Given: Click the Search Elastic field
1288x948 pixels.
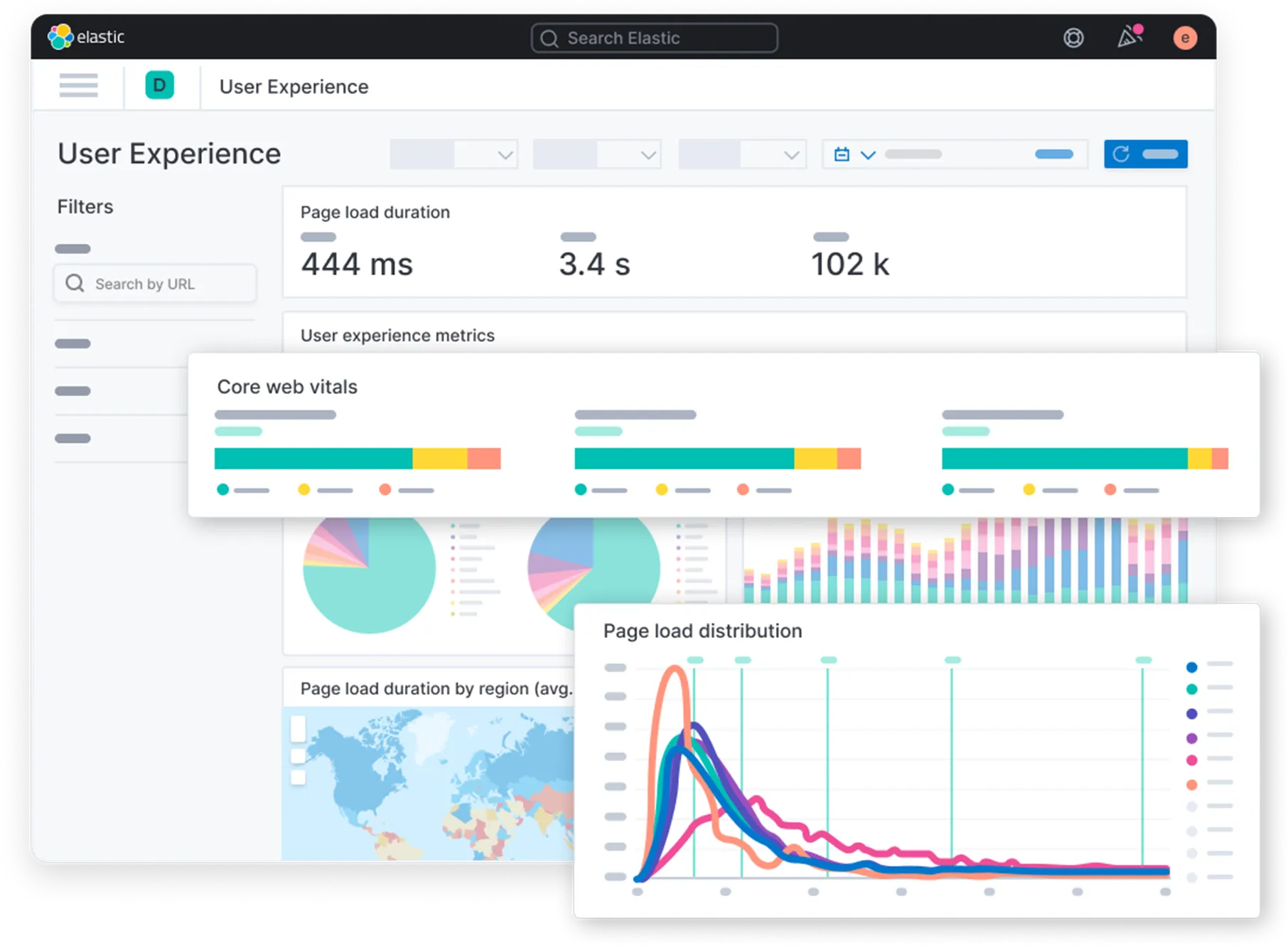Looking at the screenshot, I should 654,38.
